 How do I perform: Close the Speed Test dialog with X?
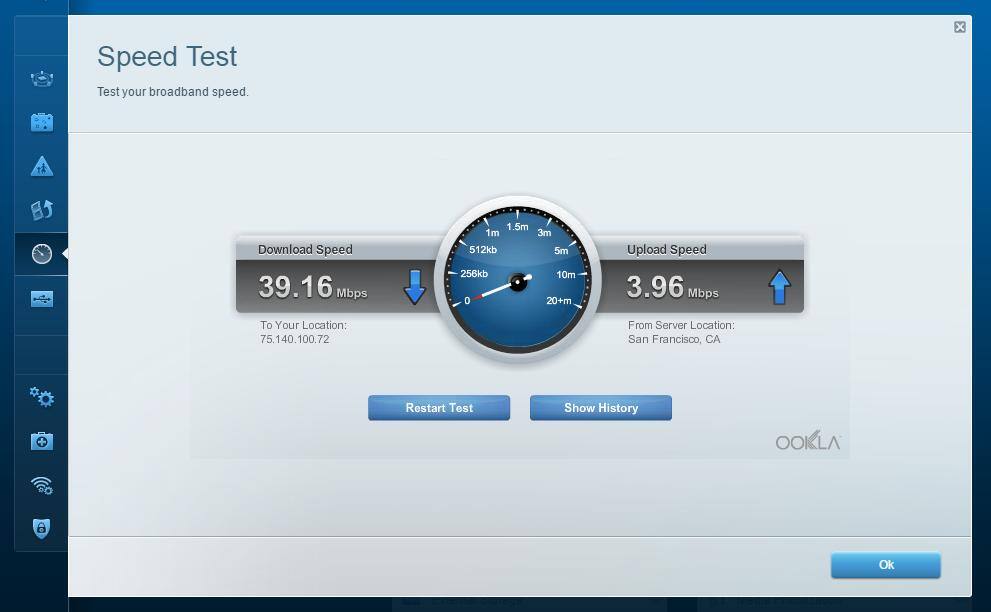coord(960,27)
